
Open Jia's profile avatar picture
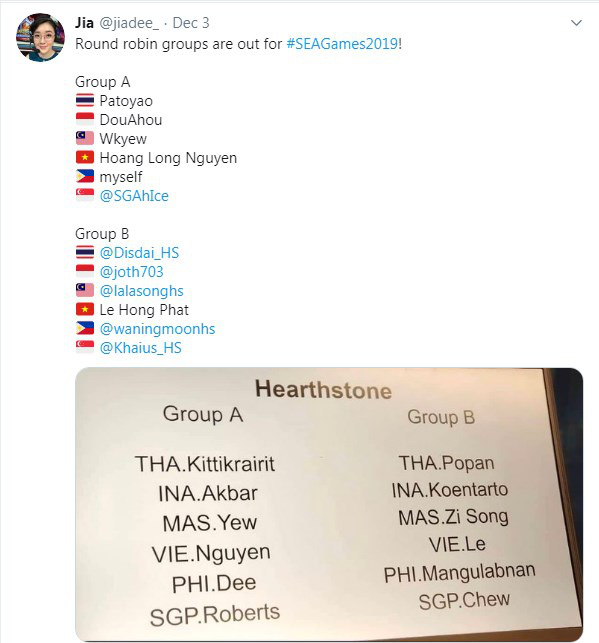tap(40, 37)
